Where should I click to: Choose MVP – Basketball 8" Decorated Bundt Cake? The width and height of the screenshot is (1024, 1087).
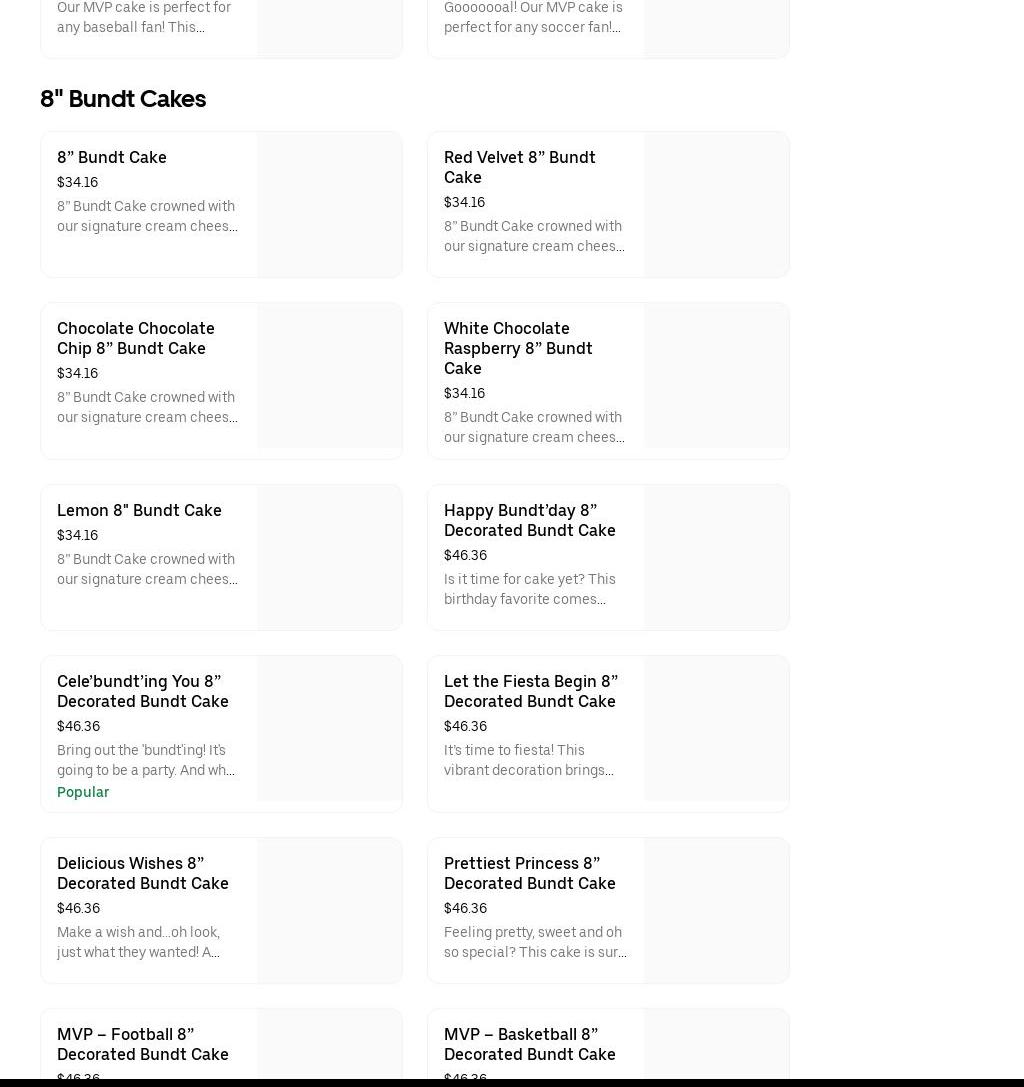tap(529, 1044)
